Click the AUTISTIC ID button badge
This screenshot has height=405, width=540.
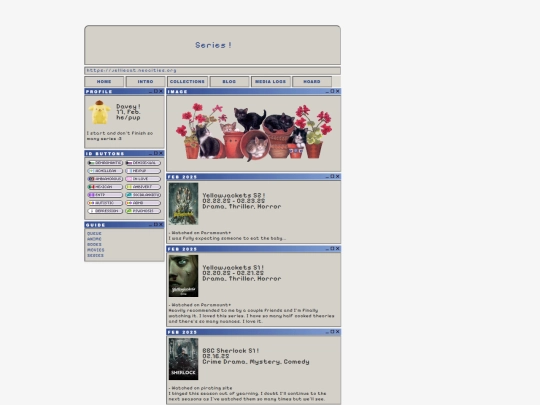pyautogui.click(x=105, y=203)
